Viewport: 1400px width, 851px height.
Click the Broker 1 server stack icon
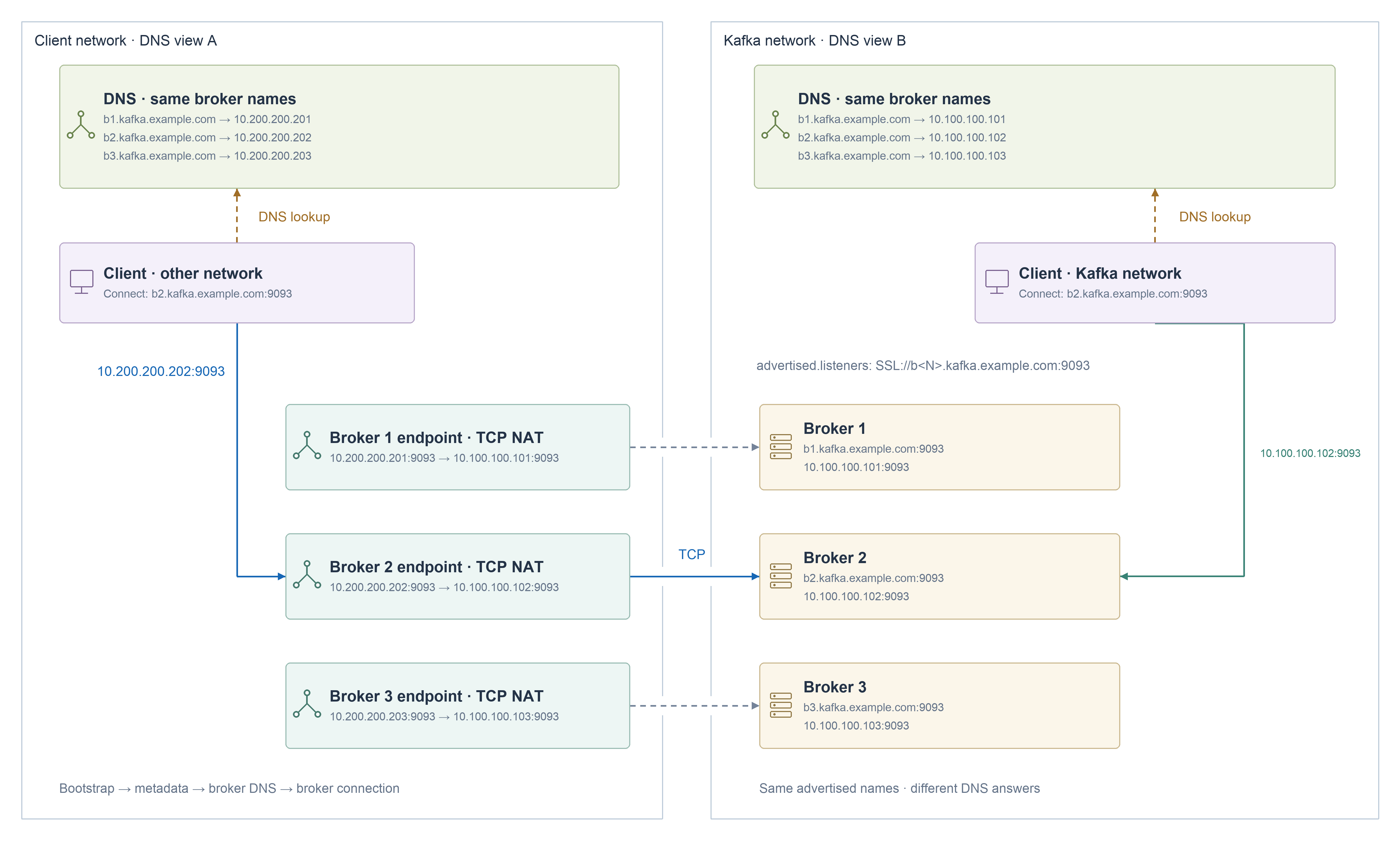tap(781, 447)
